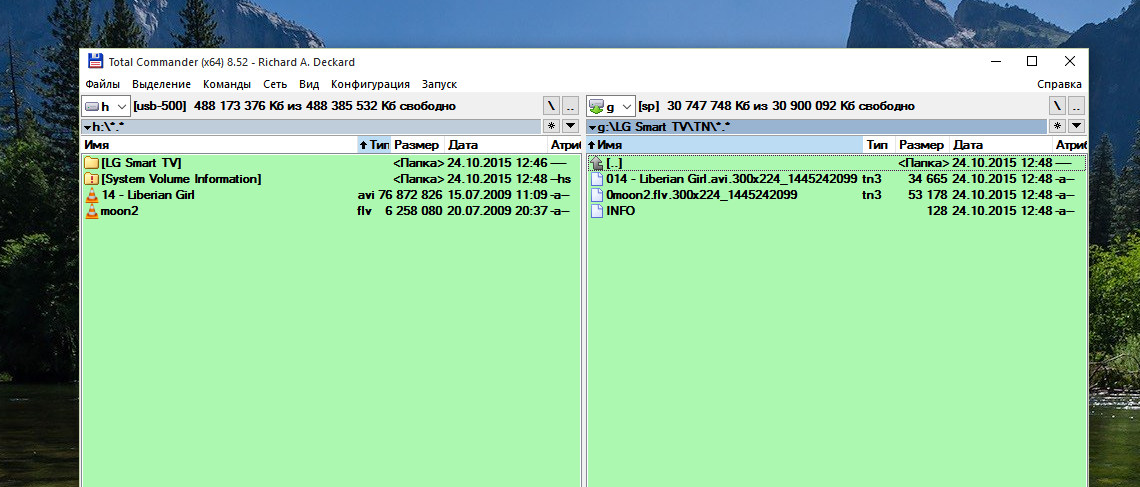Sort left panel by Тип column
1140x487 pixels.
[374, 145]
